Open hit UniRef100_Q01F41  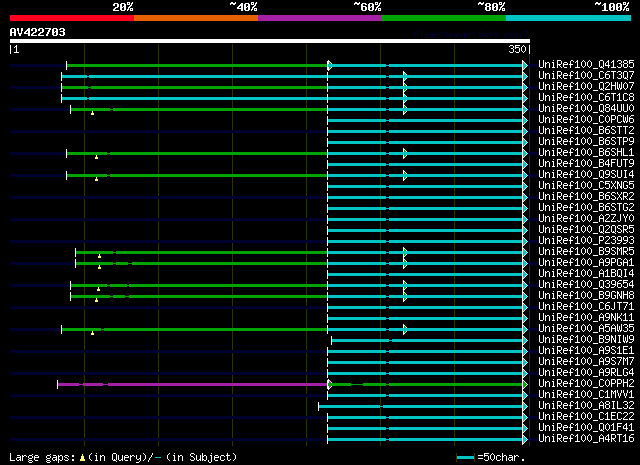tap(586, 428)
